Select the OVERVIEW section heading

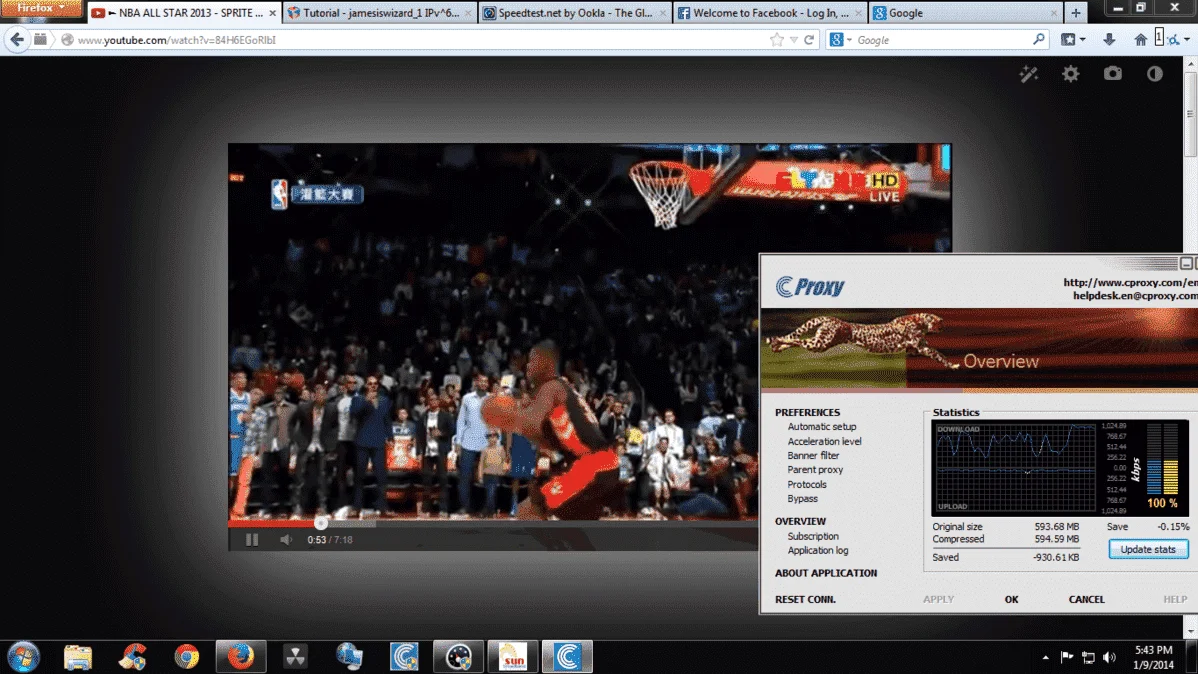click(800, 521)
